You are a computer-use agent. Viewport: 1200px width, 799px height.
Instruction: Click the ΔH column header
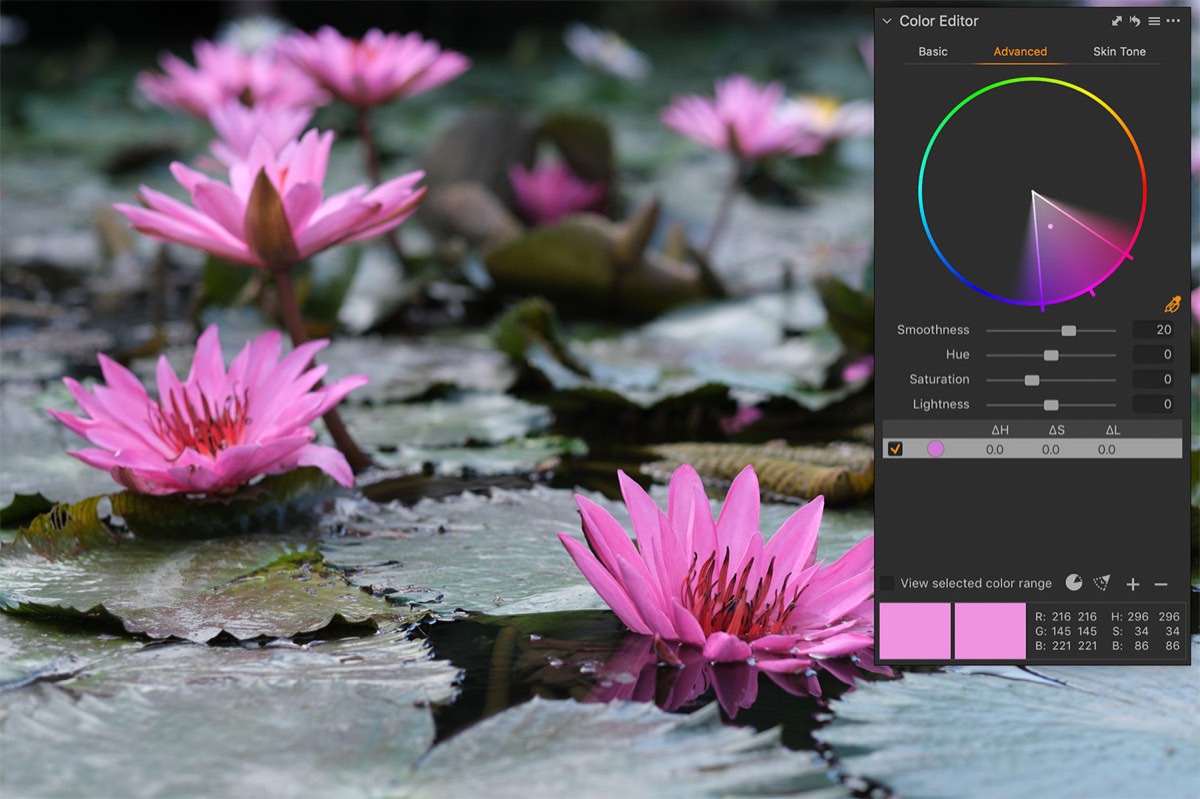pyautogui.click(x=1001, y=429)
